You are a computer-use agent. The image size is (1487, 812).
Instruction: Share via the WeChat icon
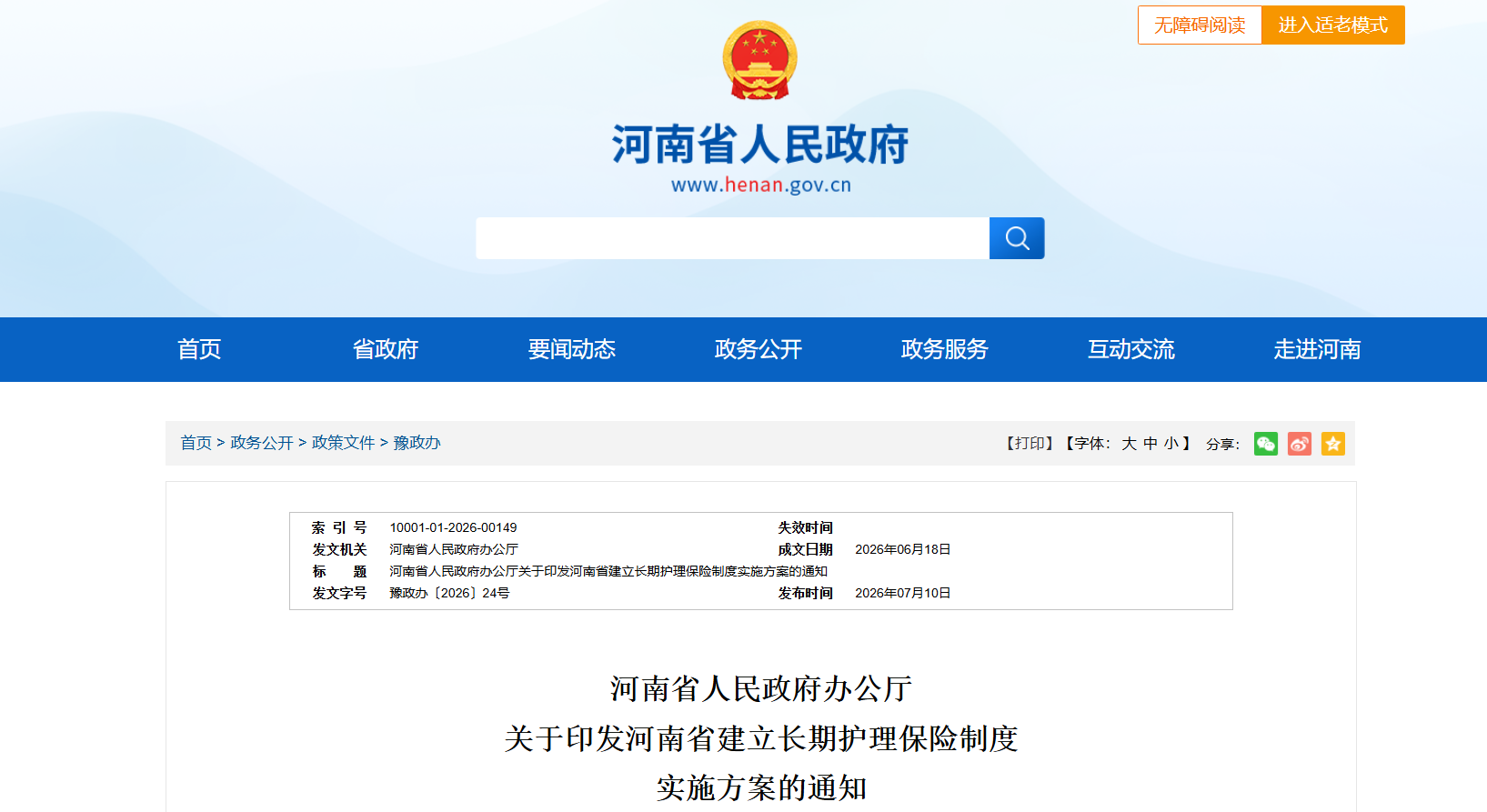1266,444
